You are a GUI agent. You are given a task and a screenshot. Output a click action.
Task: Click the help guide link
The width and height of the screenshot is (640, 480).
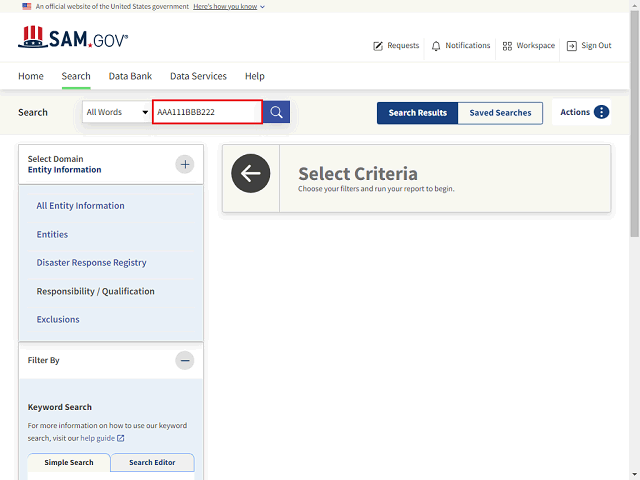tap(98, 438)
